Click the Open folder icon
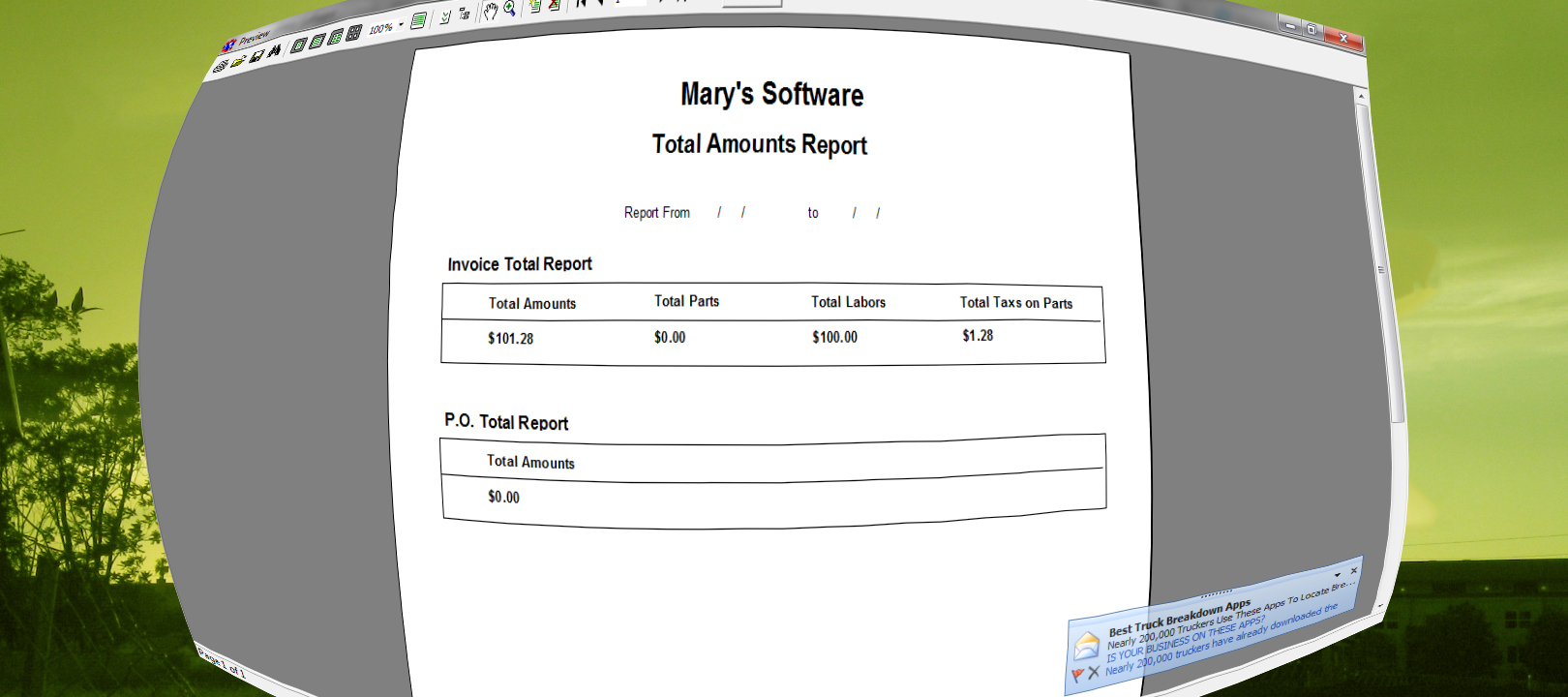Viewport: 1568px width, 697px height. [x=238, y=61]
